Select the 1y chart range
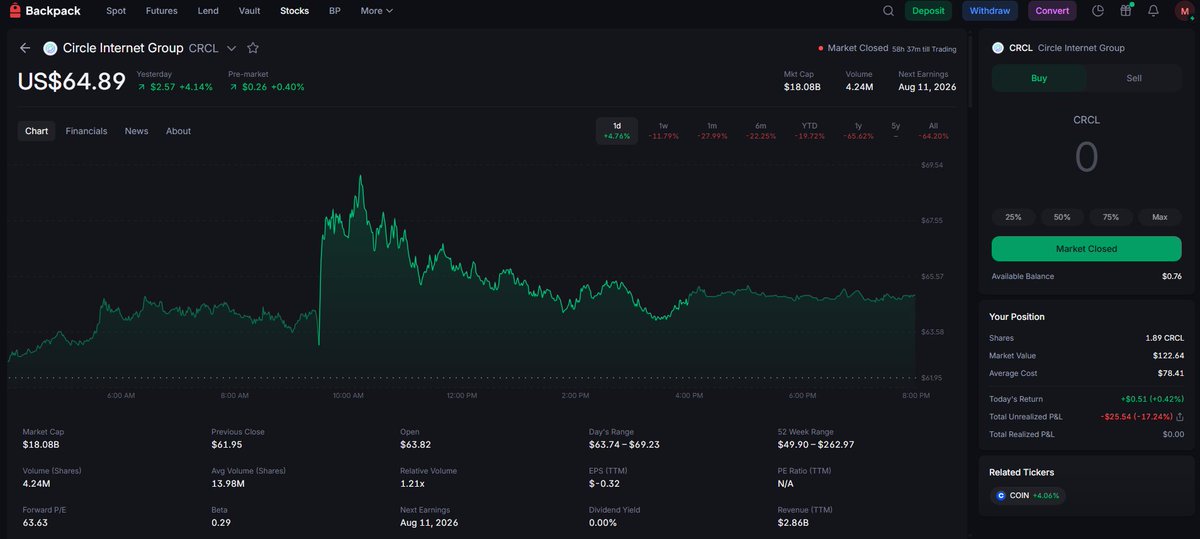The height and width of the screenshot is (539, 1200). coord(858,131)
